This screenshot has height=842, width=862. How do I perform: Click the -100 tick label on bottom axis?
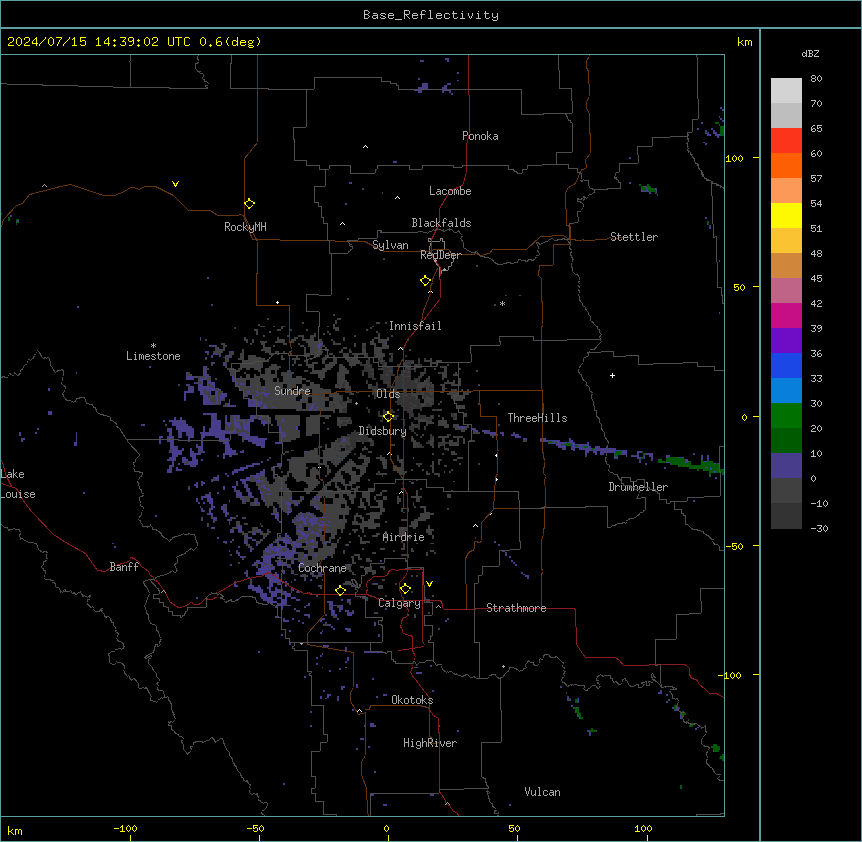tap(125, 828)
